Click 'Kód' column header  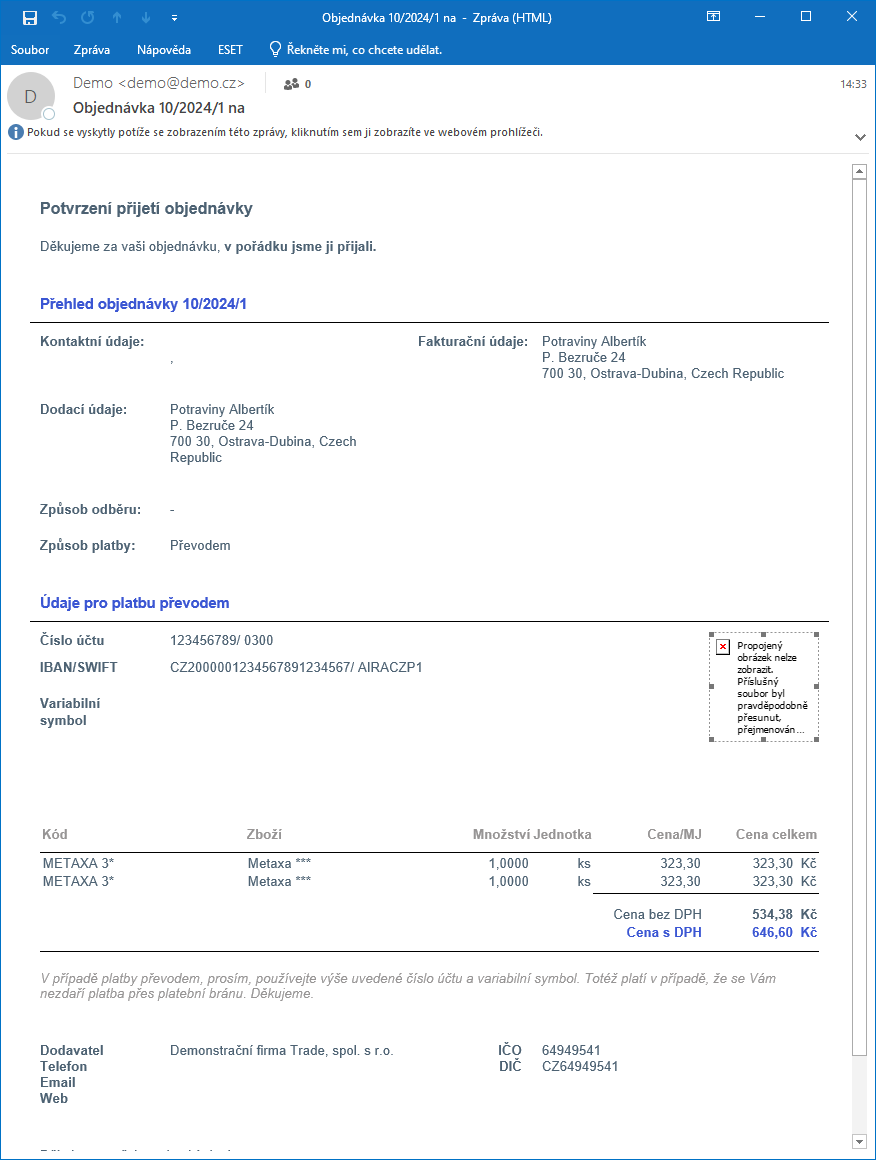tap(55, 834)
